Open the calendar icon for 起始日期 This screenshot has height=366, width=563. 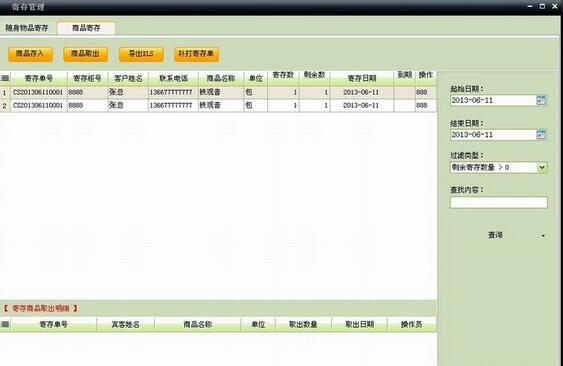point(541,100)
